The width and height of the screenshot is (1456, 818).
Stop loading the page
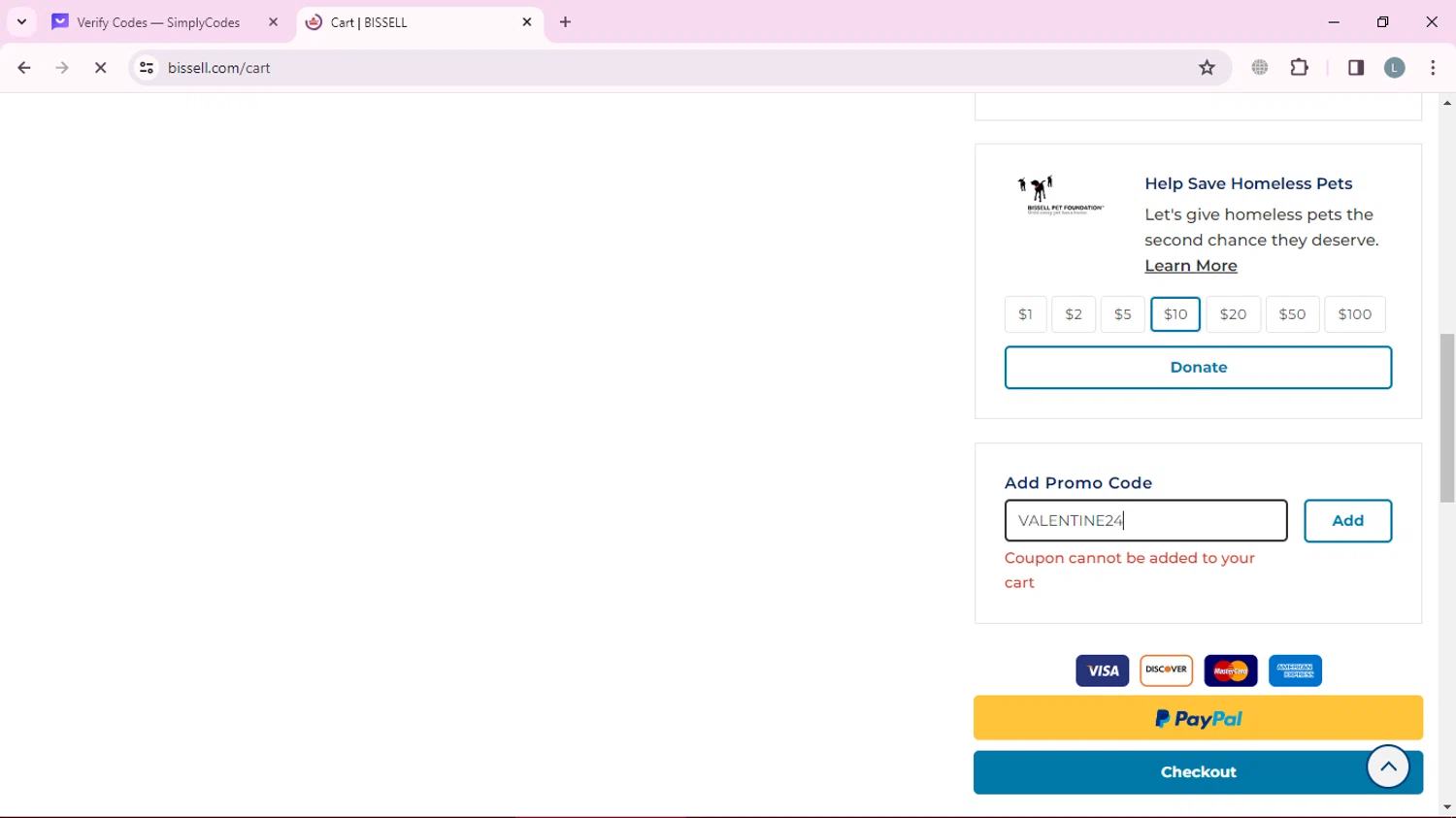100,68
